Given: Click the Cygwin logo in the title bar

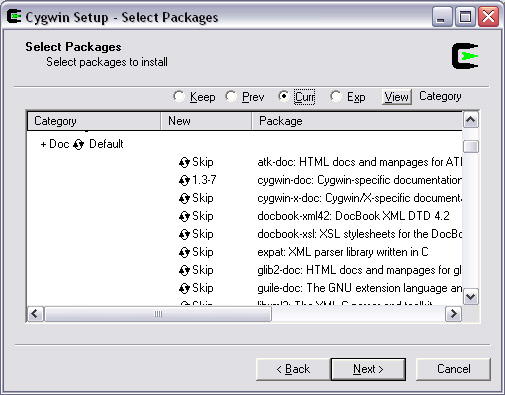Looking at the screenshot, I should 14,17.
